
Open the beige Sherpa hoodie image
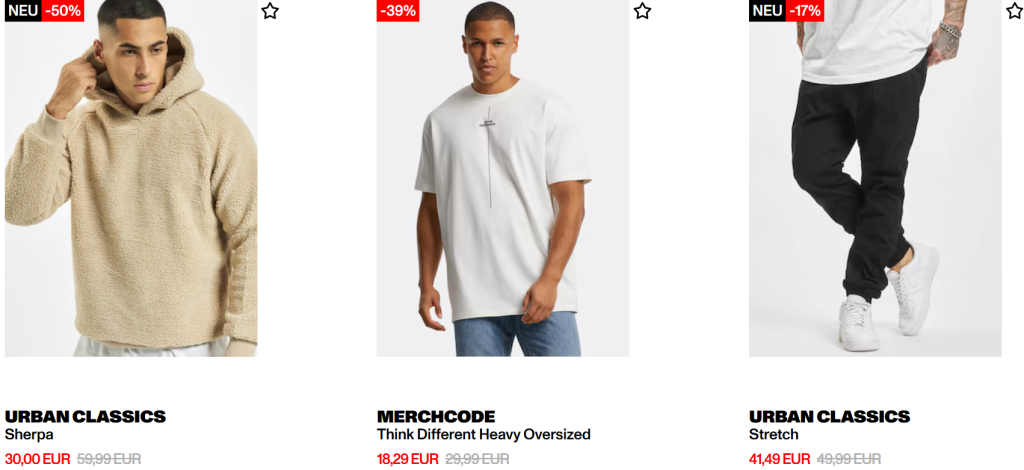[x=131, y=178]
